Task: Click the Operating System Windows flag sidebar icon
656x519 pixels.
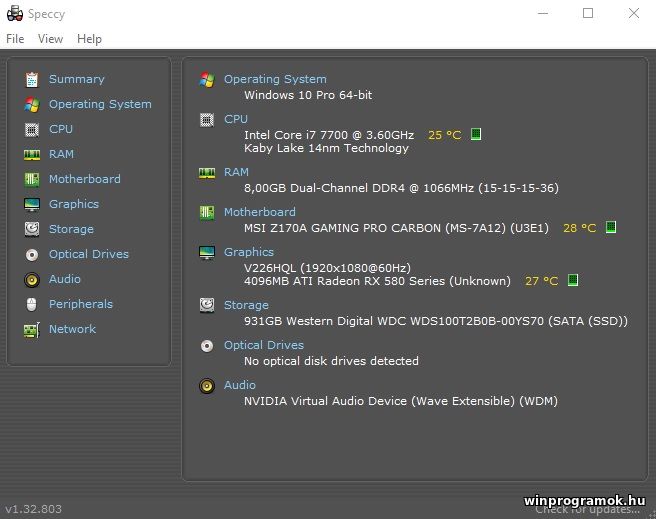Action: pyautogui.click(x=32, y=105)
